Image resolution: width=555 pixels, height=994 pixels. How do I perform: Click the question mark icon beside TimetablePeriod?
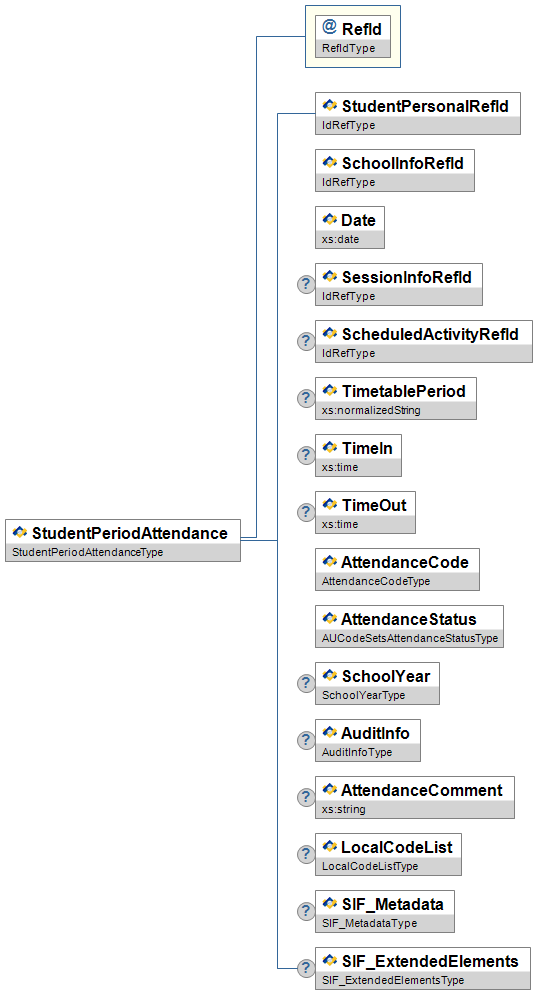click(306, 398)
